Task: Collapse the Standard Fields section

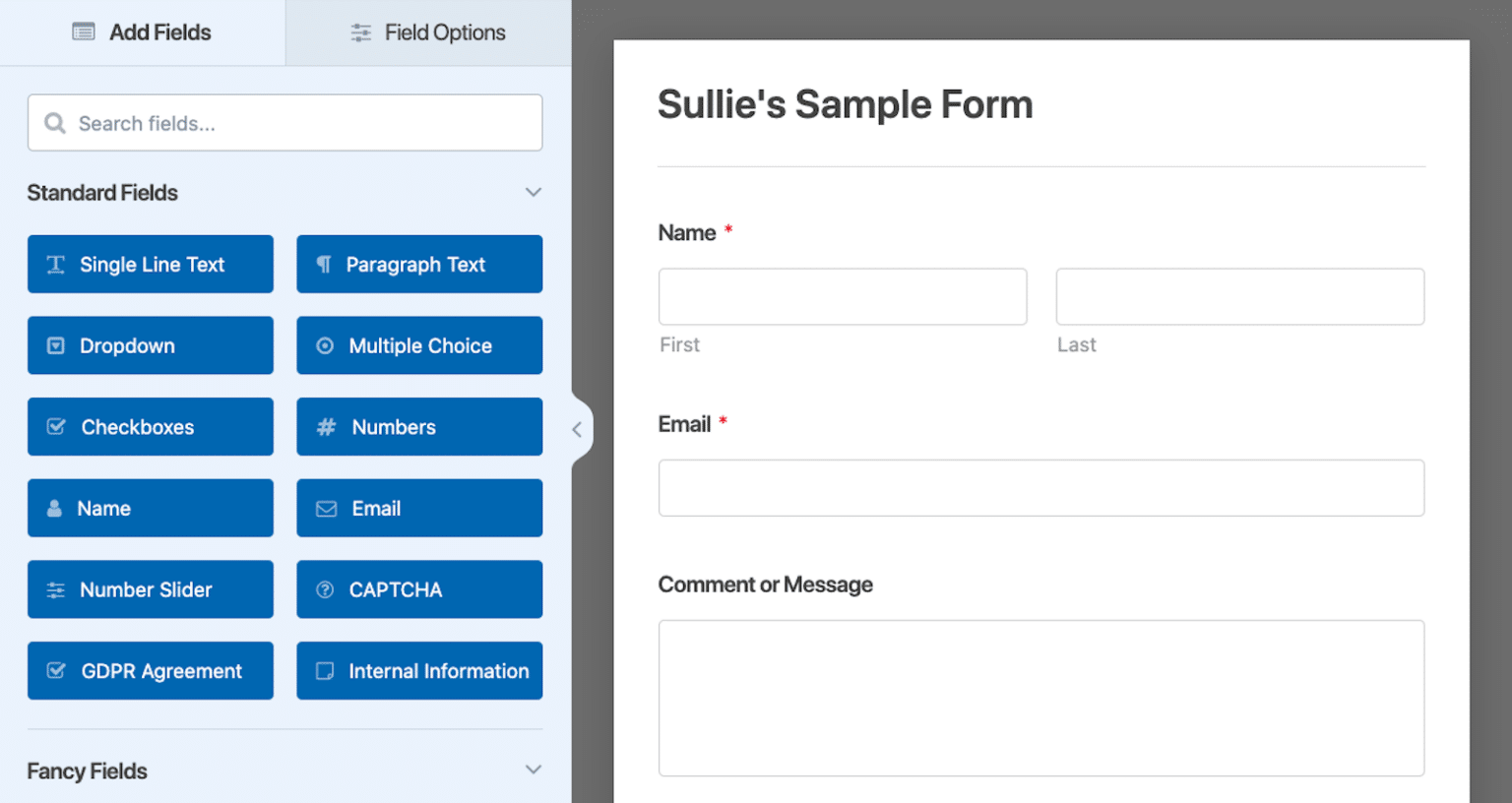Action: [533, 192]
